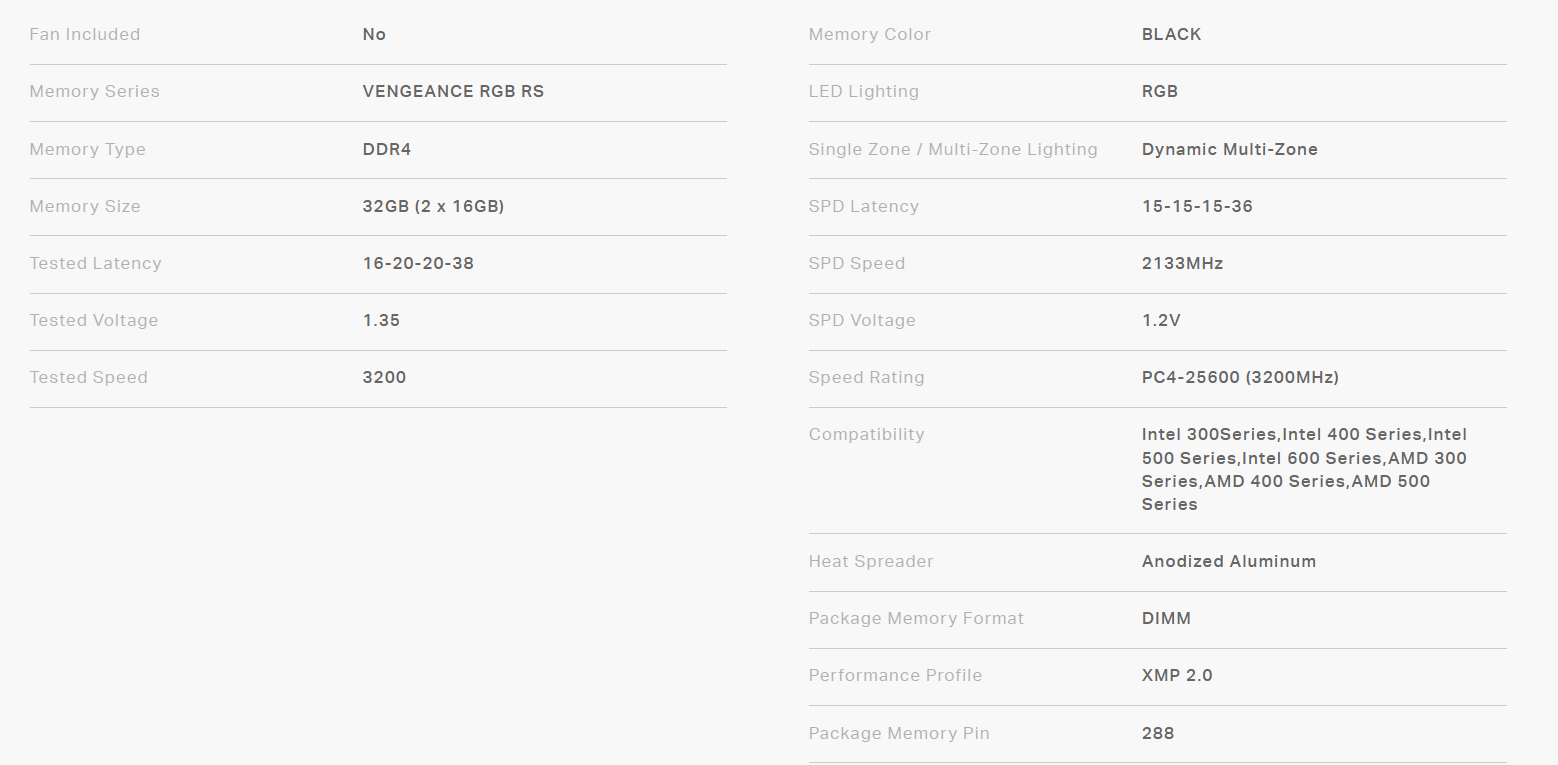This screenshot has height=765, width=1558.
Task: Click the PC4-25600 (3200MHz) speed rating
Action: tap(1240, 377)
